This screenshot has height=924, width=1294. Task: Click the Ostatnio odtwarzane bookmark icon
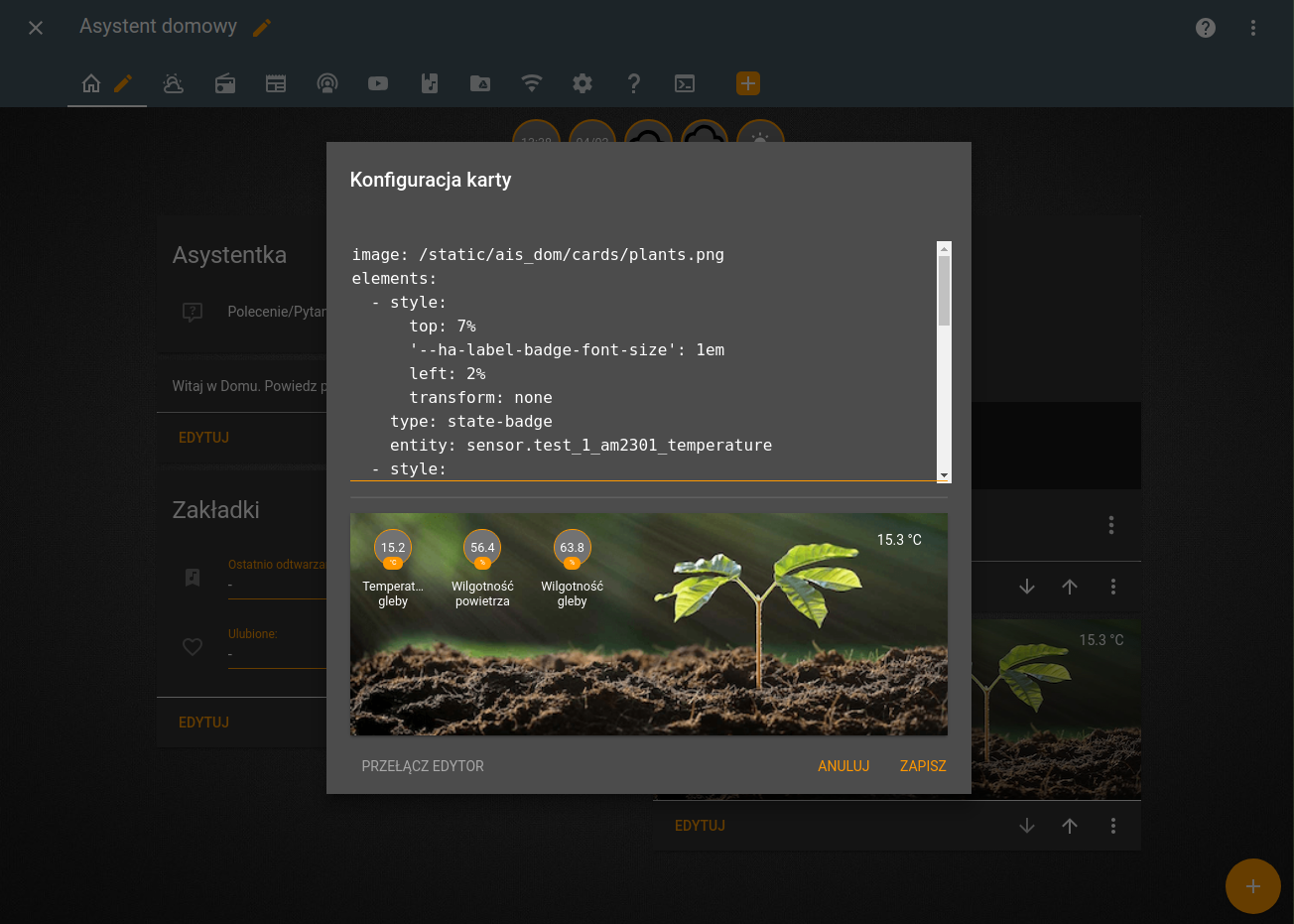pyautogui.click(x=193, y=577)
